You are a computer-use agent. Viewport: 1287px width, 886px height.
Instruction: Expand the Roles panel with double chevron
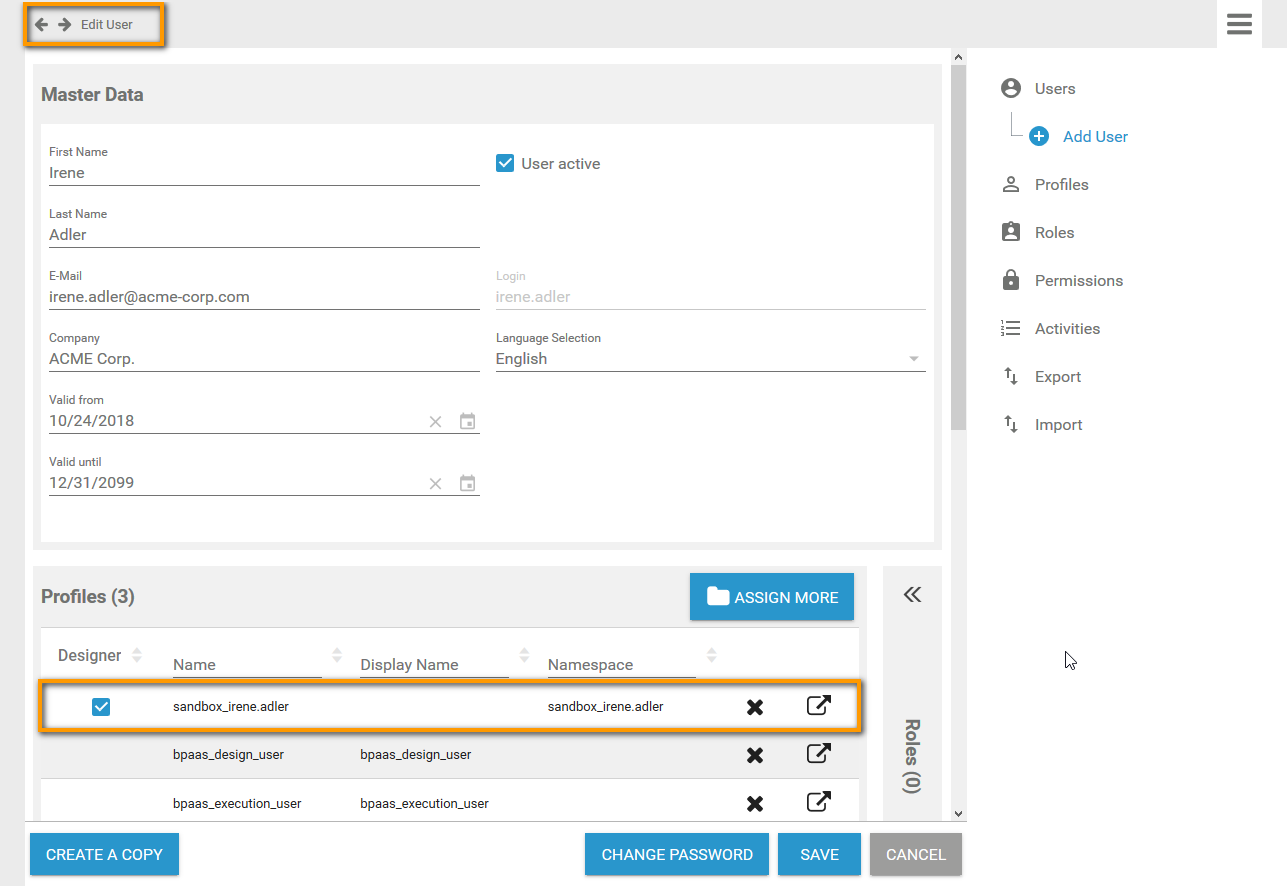(x=912, y=595)
